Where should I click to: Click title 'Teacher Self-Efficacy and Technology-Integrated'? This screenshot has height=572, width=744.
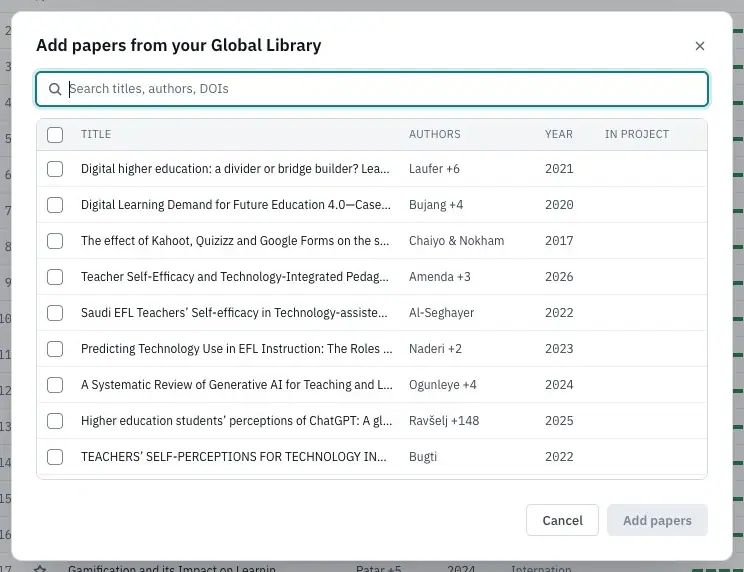235,277
